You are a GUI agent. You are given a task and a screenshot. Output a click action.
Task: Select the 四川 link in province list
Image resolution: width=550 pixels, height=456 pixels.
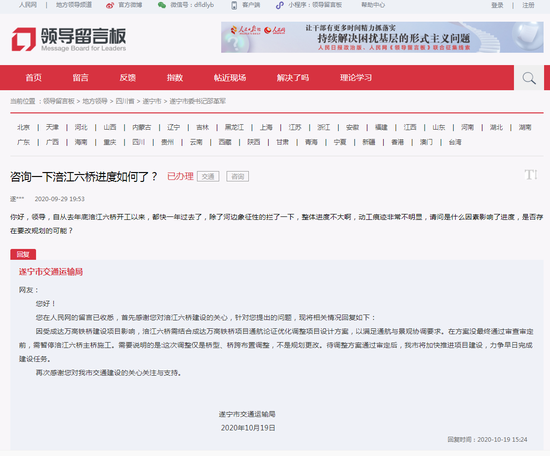click(139, 142)
